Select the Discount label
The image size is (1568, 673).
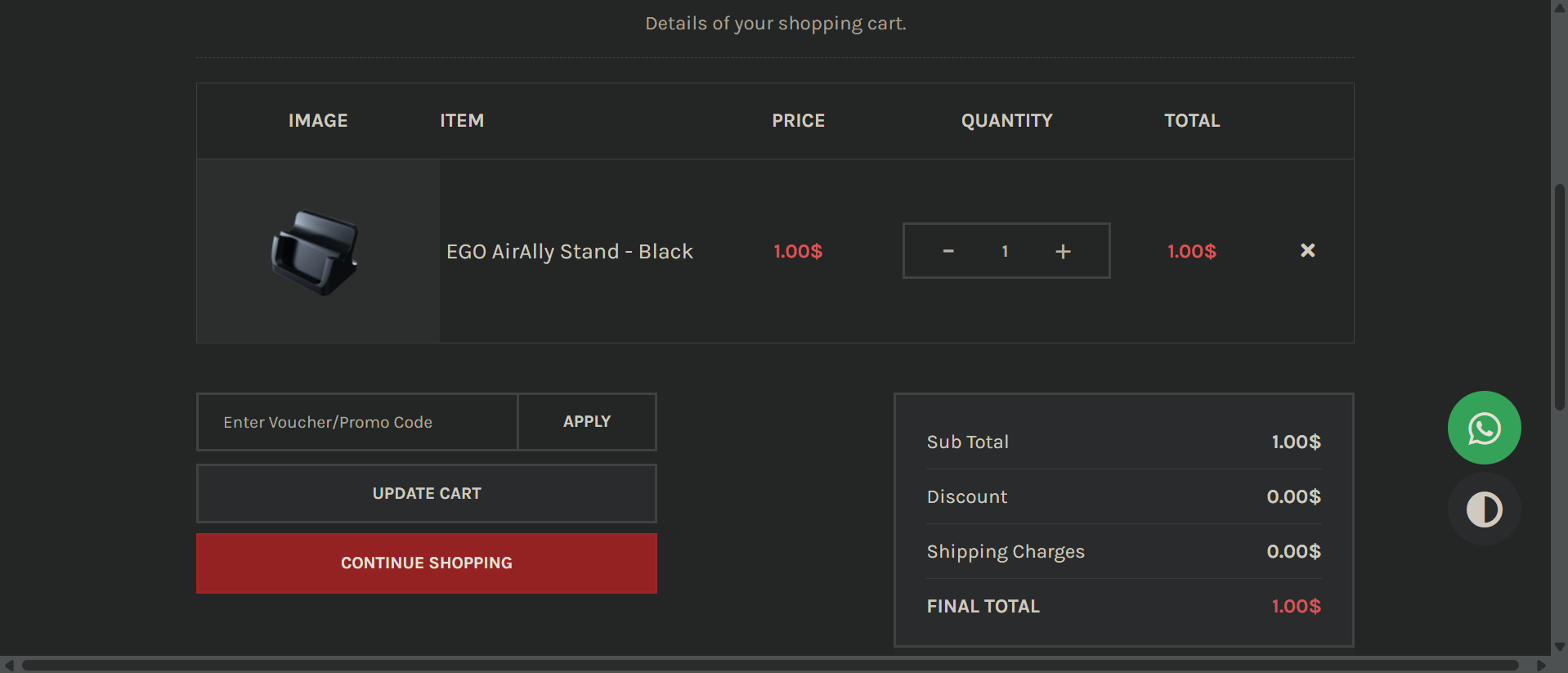[x=967, y=496]
